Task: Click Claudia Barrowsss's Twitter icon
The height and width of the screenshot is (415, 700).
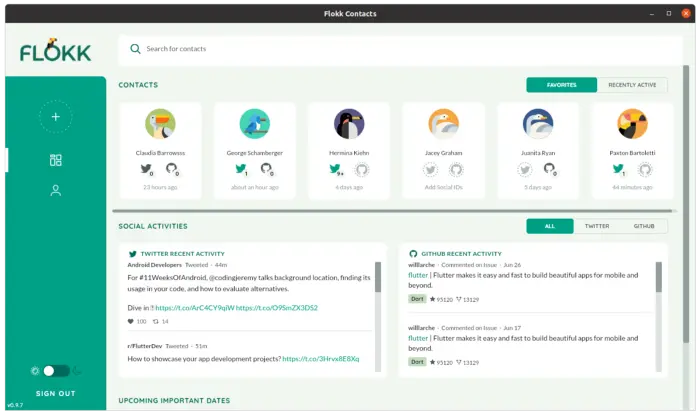Action: pyautogui.click(x=146, y=169)
